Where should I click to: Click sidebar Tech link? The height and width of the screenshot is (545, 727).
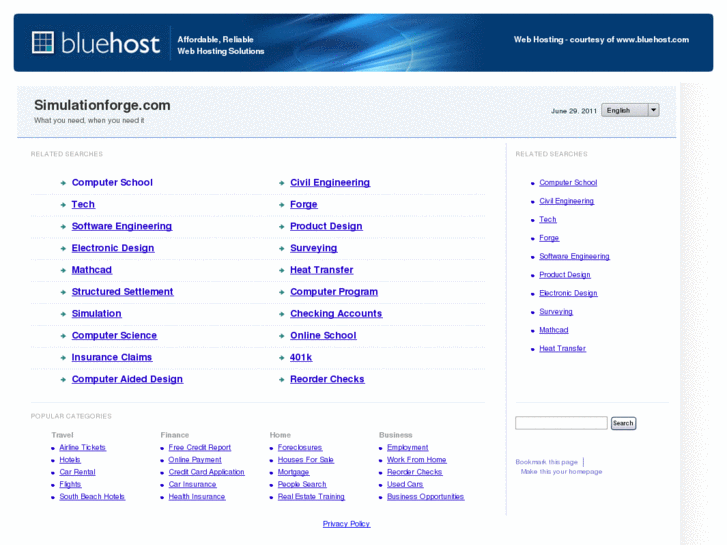[x=548, y=219]
